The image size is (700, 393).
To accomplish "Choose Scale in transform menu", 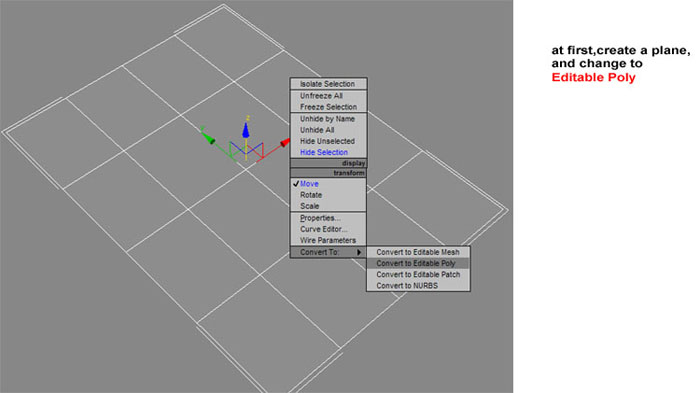I will 328,206.
